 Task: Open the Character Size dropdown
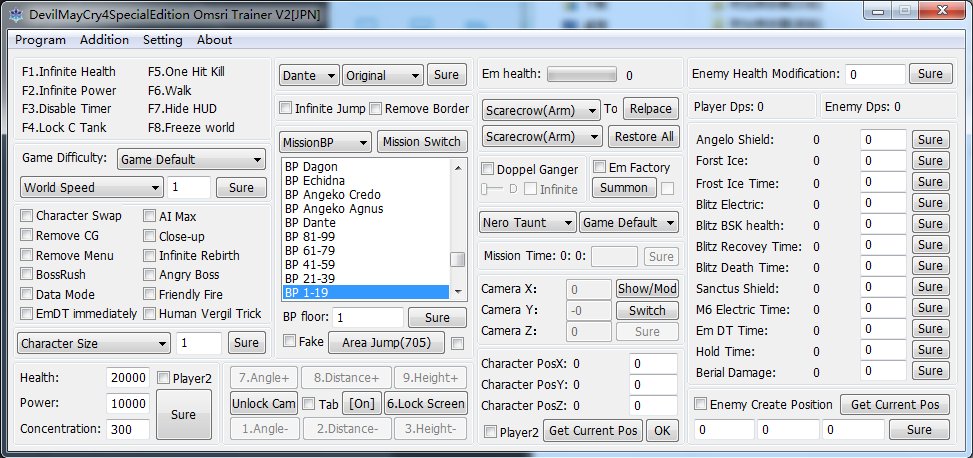pyautogui.click(x=95, y=343)
